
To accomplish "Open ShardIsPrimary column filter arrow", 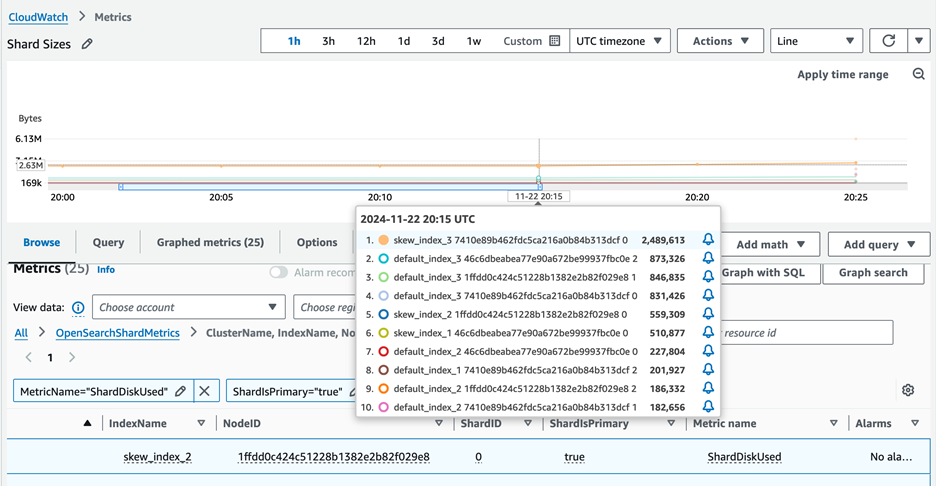I will [x=671, y=423].
